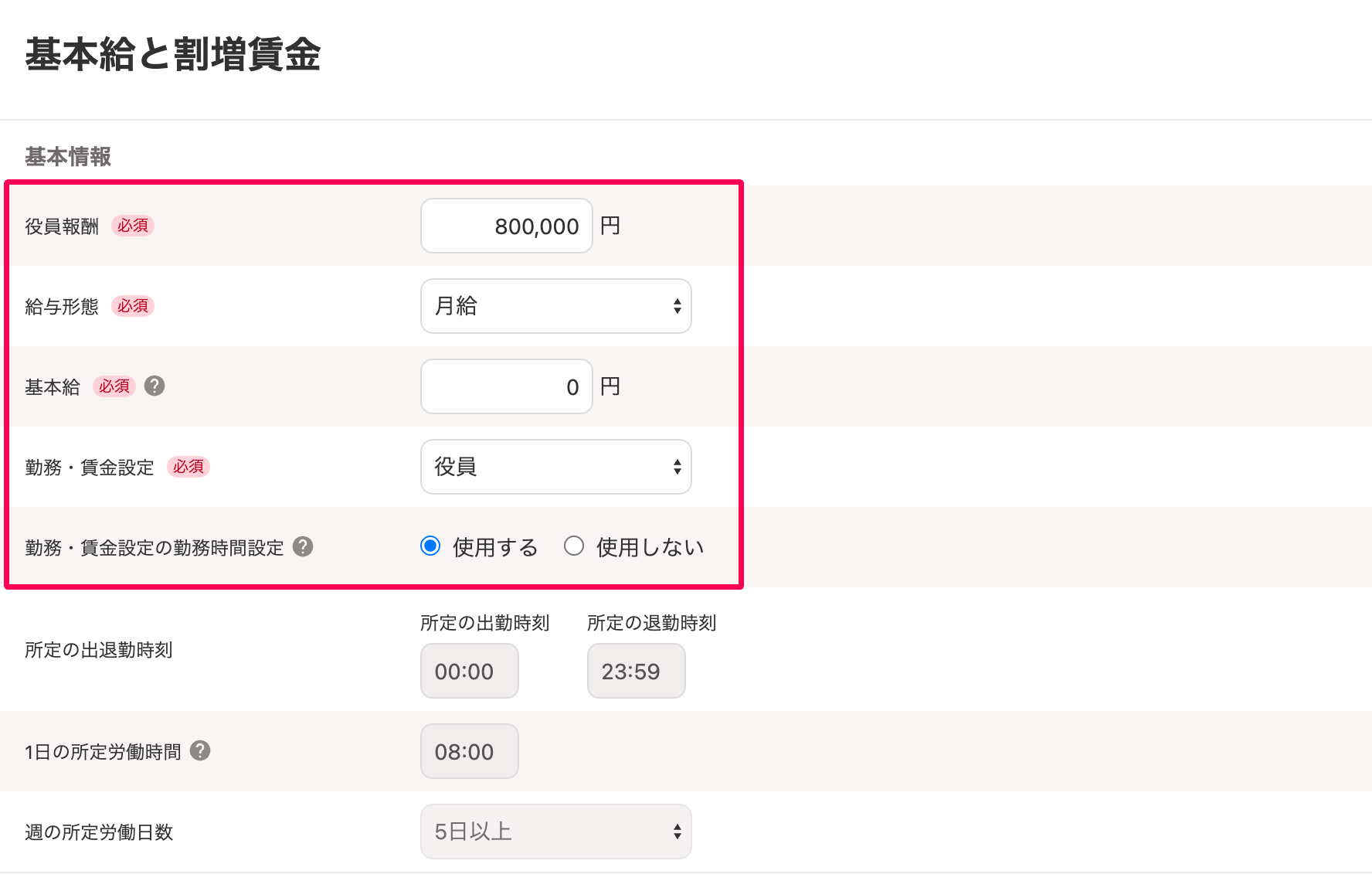Click the 週の所定労働日数 row label
Viewport: 1372px width, 881px height.
point(99,832)
